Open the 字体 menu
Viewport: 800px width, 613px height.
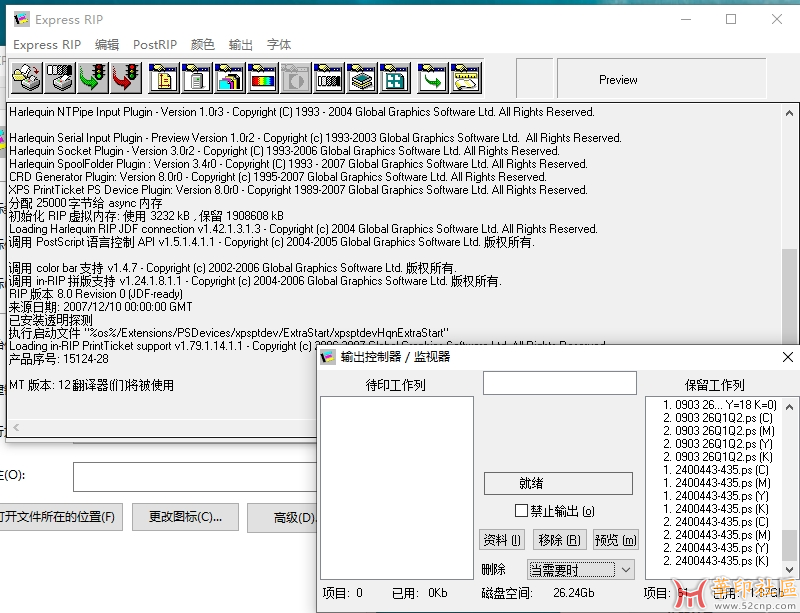coord(279,45)
